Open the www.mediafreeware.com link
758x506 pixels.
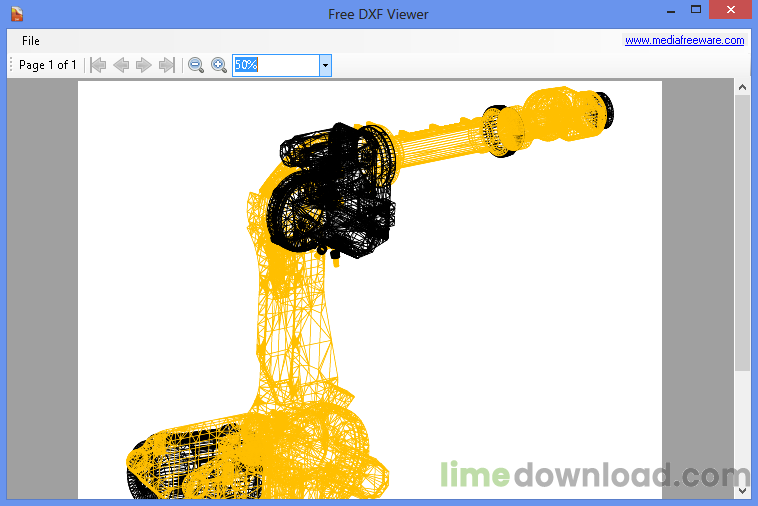point(685,40)
